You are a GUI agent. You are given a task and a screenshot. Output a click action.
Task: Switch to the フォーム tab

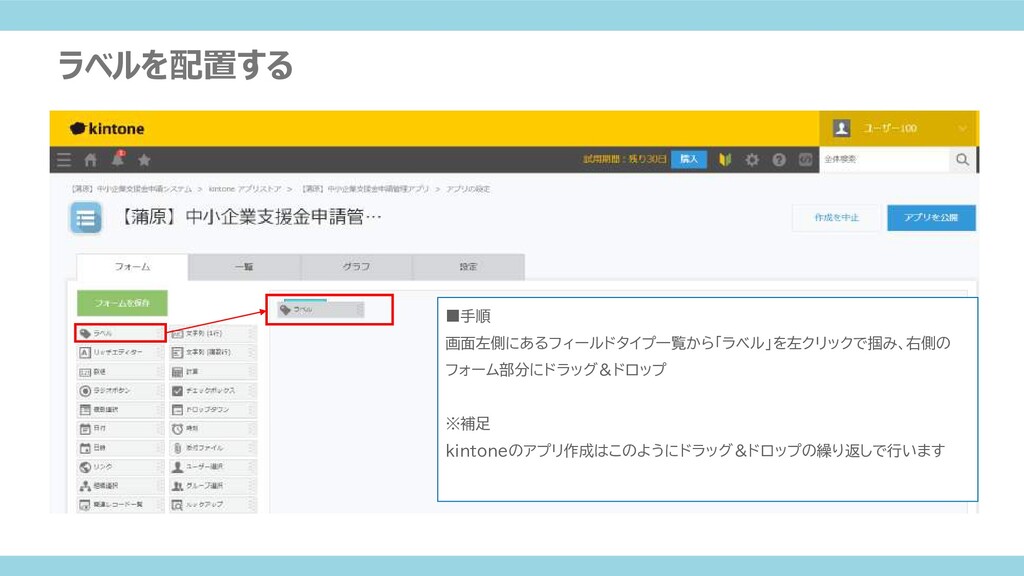(x=133, y=266)
